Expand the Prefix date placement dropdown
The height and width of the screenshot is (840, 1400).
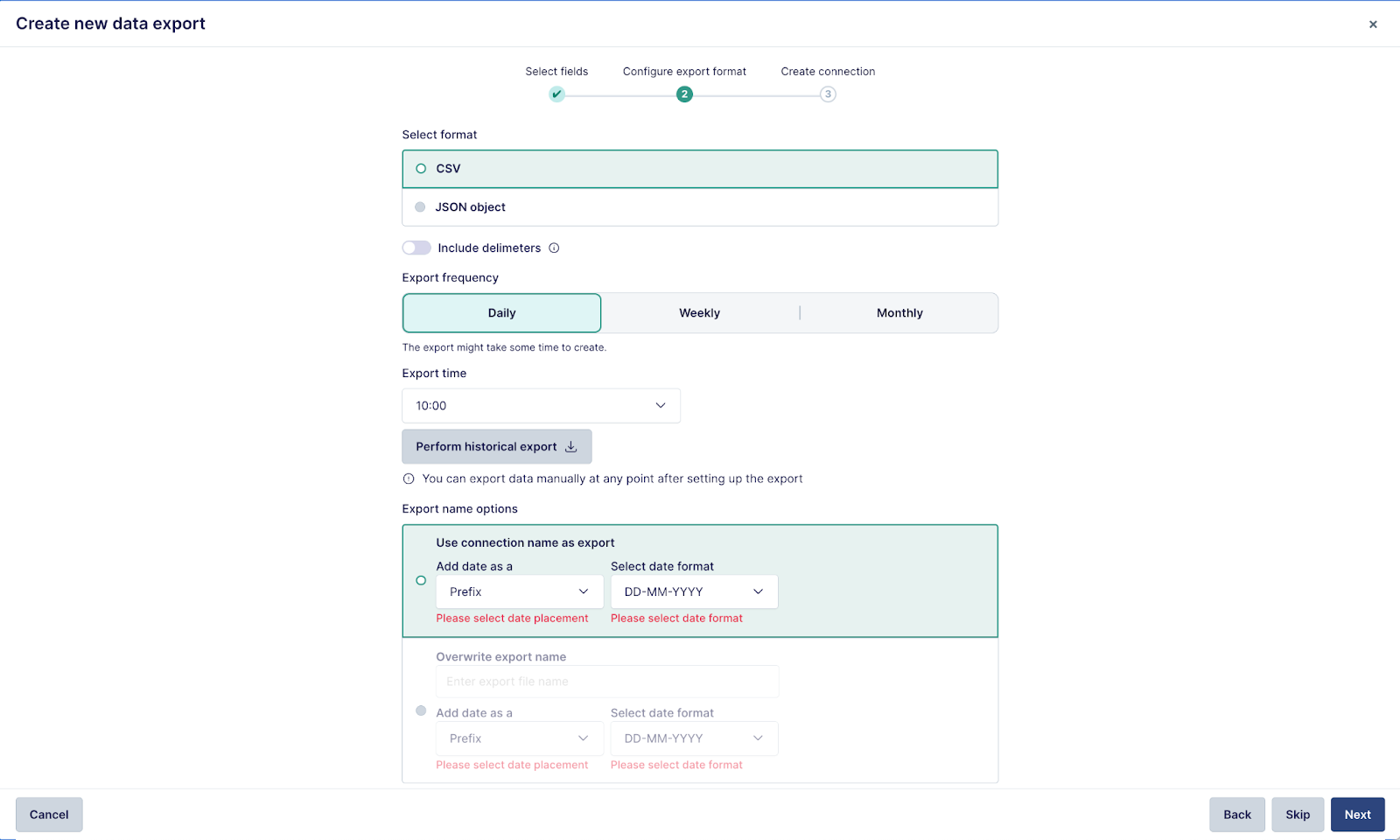pos(519,592)
